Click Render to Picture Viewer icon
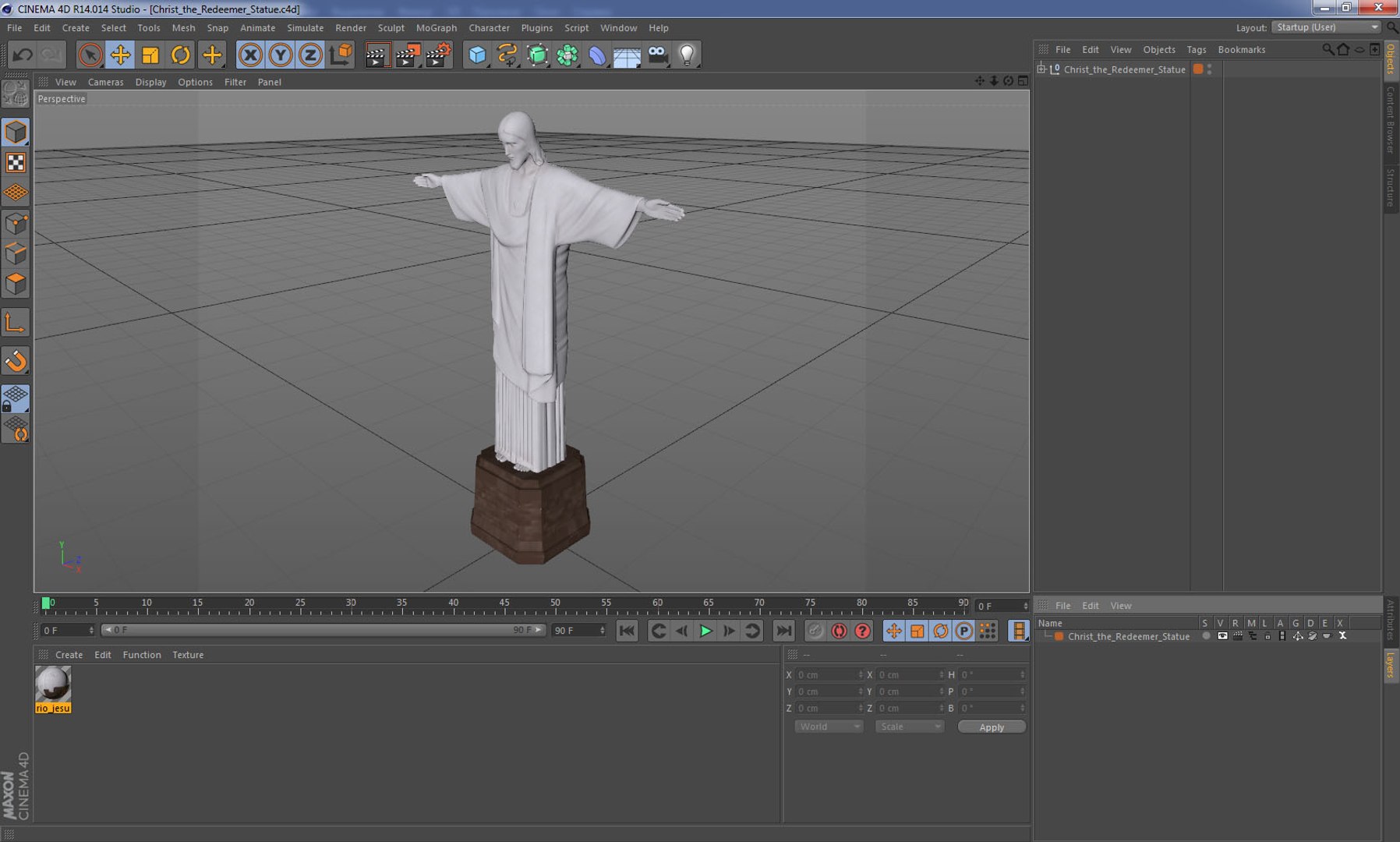 point(408,55)
